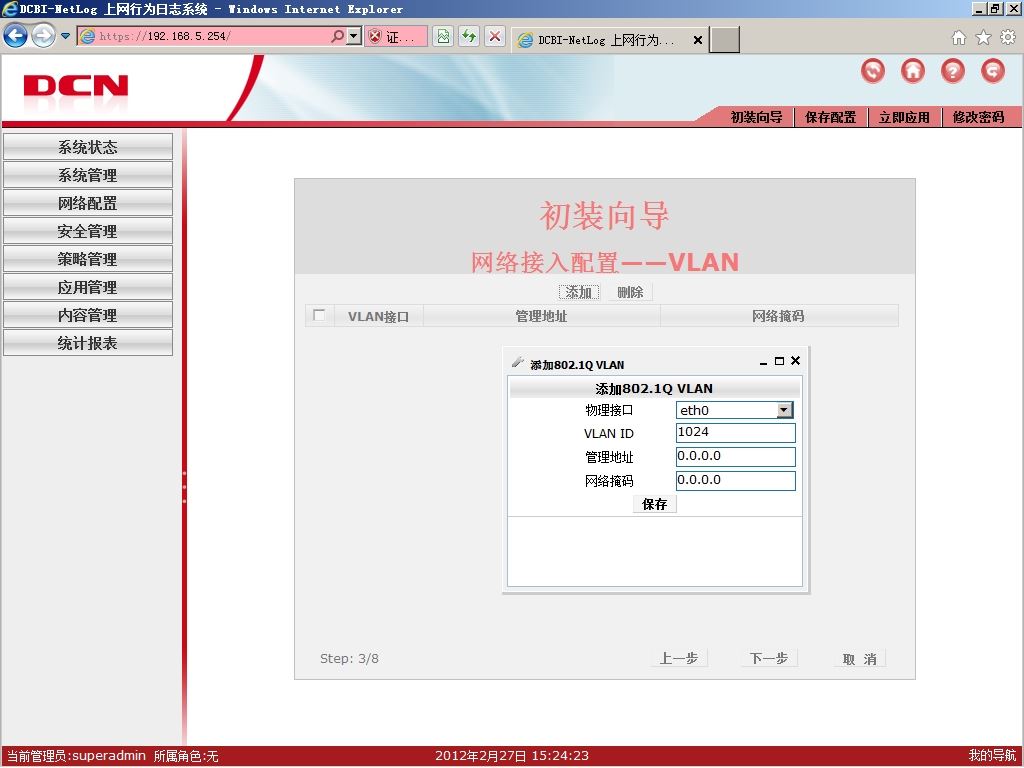Maximize the 添加802.1Q VLAN dialog
The height and width of the screenshot is (768, 1024).
tap(779, 361)
